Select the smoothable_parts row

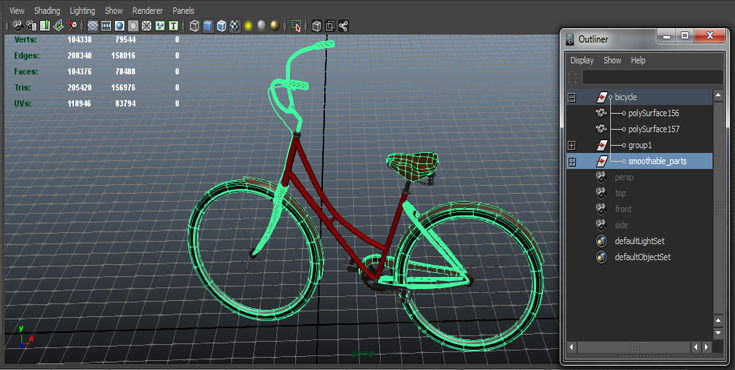point(639,161)
